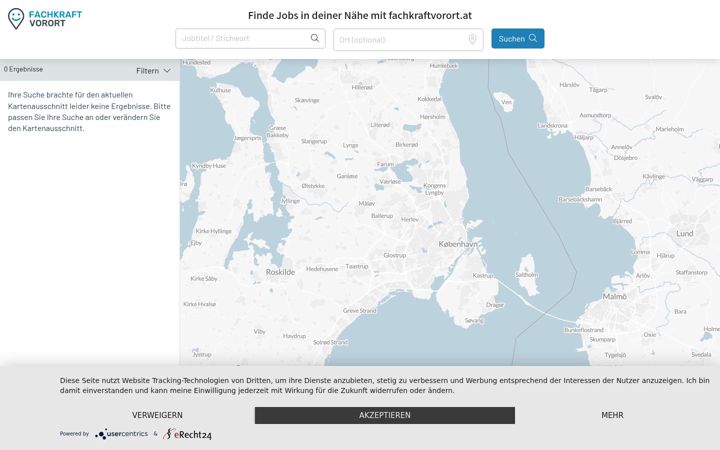Click the Kävlinge label on map
This screenshot has height=450, width=720.
[x=653, y=176]
